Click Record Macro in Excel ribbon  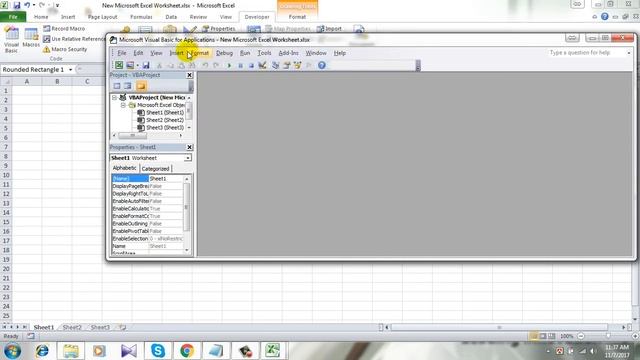click(64, 29)
